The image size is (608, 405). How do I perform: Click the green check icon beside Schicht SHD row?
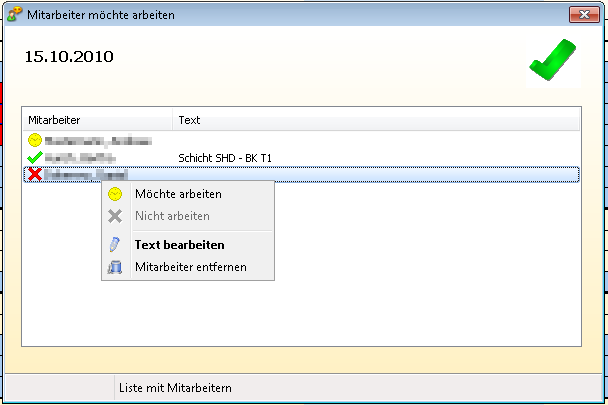pos(35,158)
